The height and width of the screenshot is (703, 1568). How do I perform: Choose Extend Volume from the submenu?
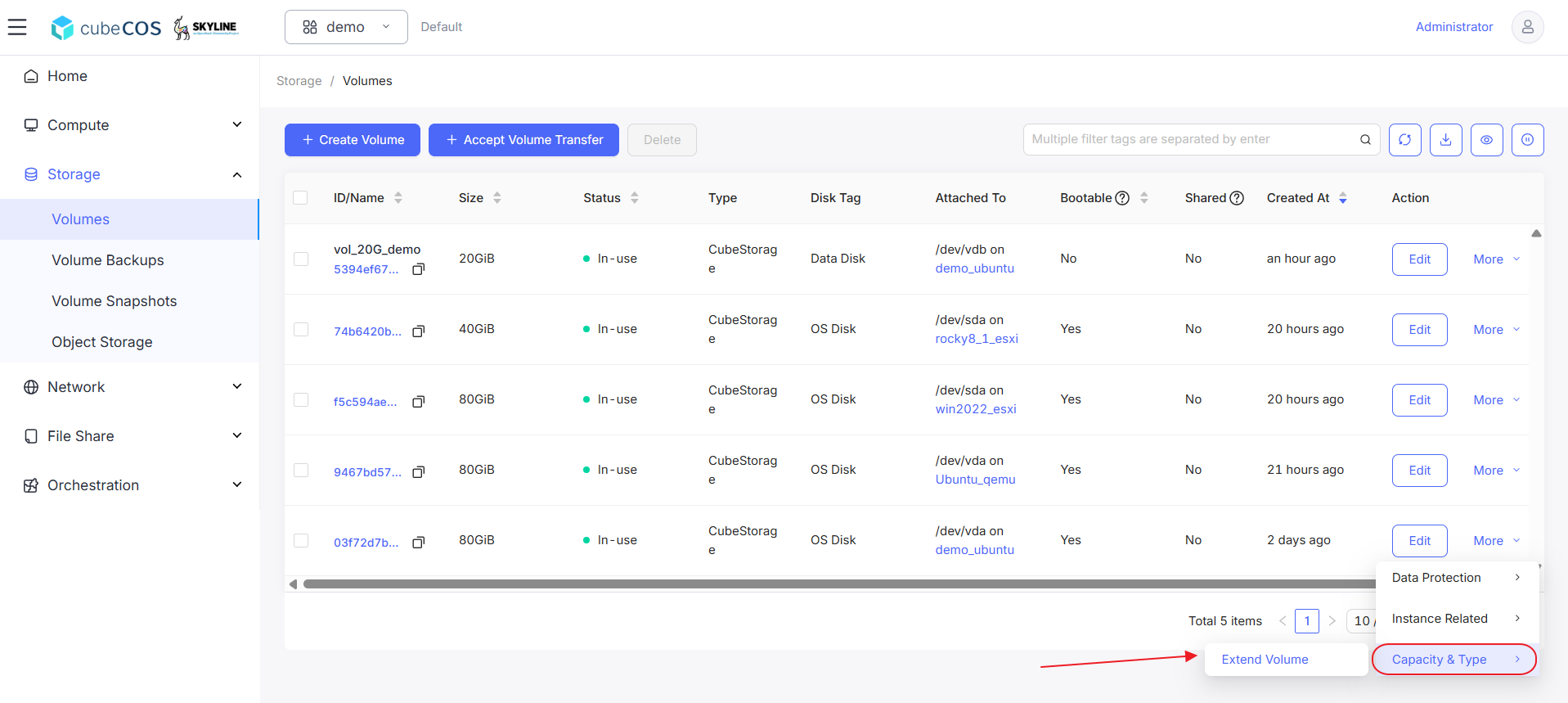click(x=1265, y=660)
